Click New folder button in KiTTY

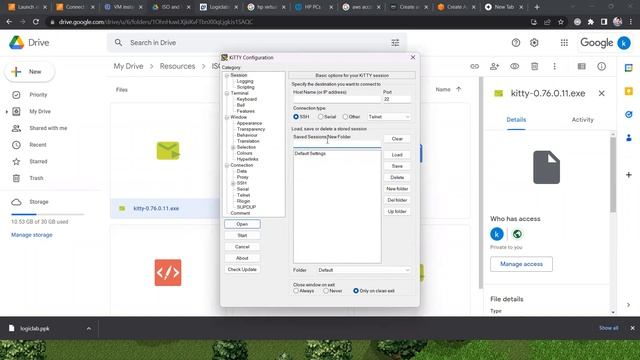point(397,189)
